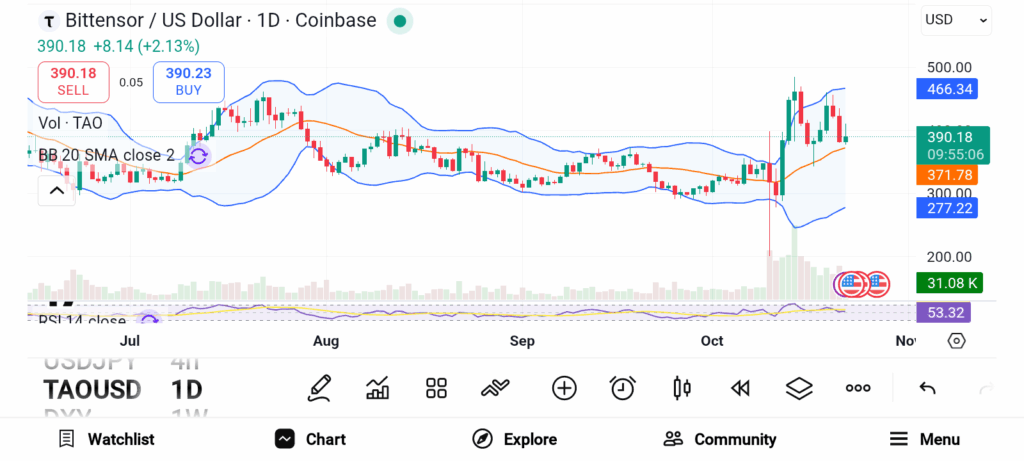
Task: Open the USD currency dropdown
Action: point(956,20)
